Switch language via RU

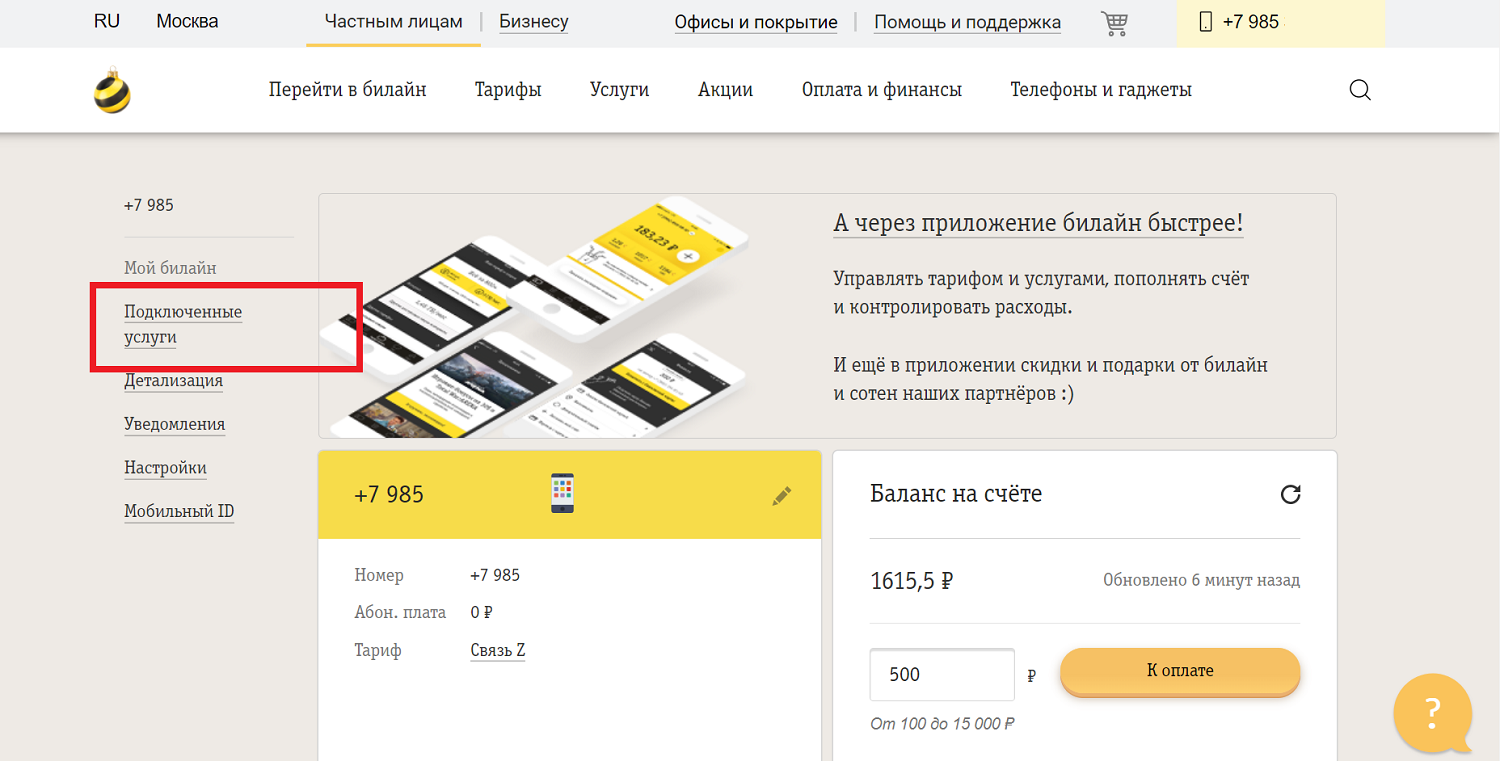point(107,21)
